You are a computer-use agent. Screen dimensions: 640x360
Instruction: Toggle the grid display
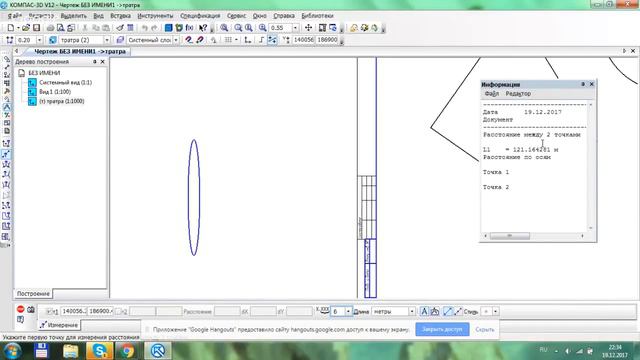228,40
